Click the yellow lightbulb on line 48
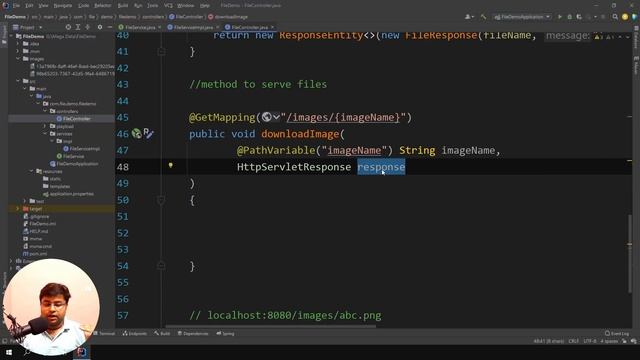Screen dimensions: 640x360 [x=171, y=165]
